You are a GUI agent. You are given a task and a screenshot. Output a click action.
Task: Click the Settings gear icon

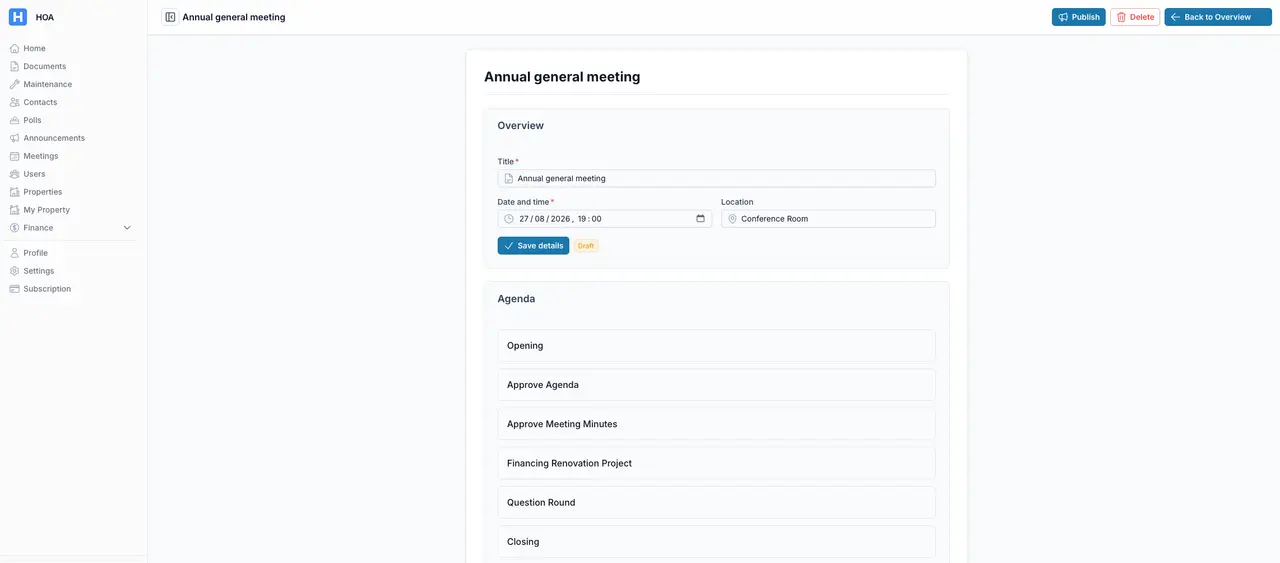pos(14,271)
